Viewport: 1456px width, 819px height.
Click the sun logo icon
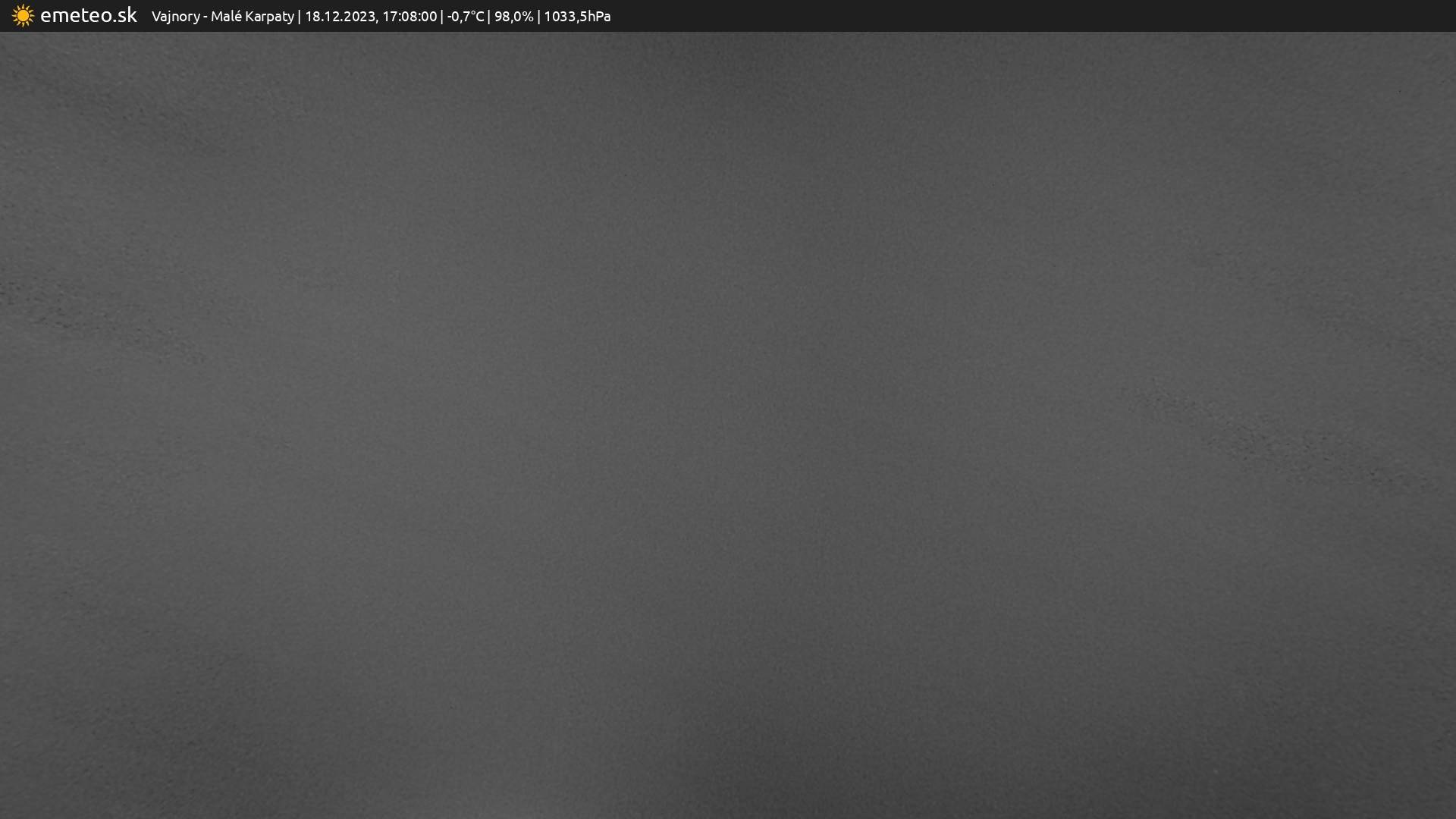[23, 16]
